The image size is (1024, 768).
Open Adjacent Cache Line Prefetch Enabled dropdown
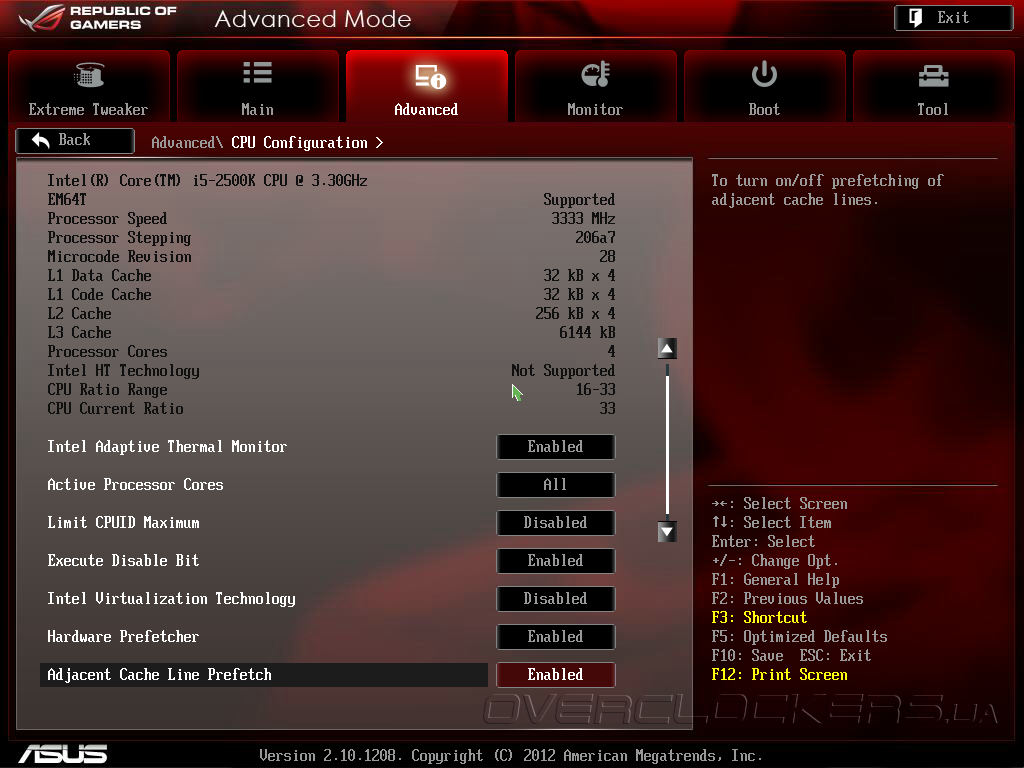click(x=556, y=675)
